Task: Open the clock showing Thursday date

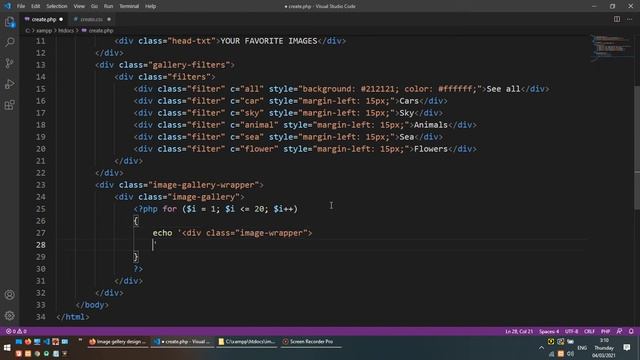Action: pos(604,348)
